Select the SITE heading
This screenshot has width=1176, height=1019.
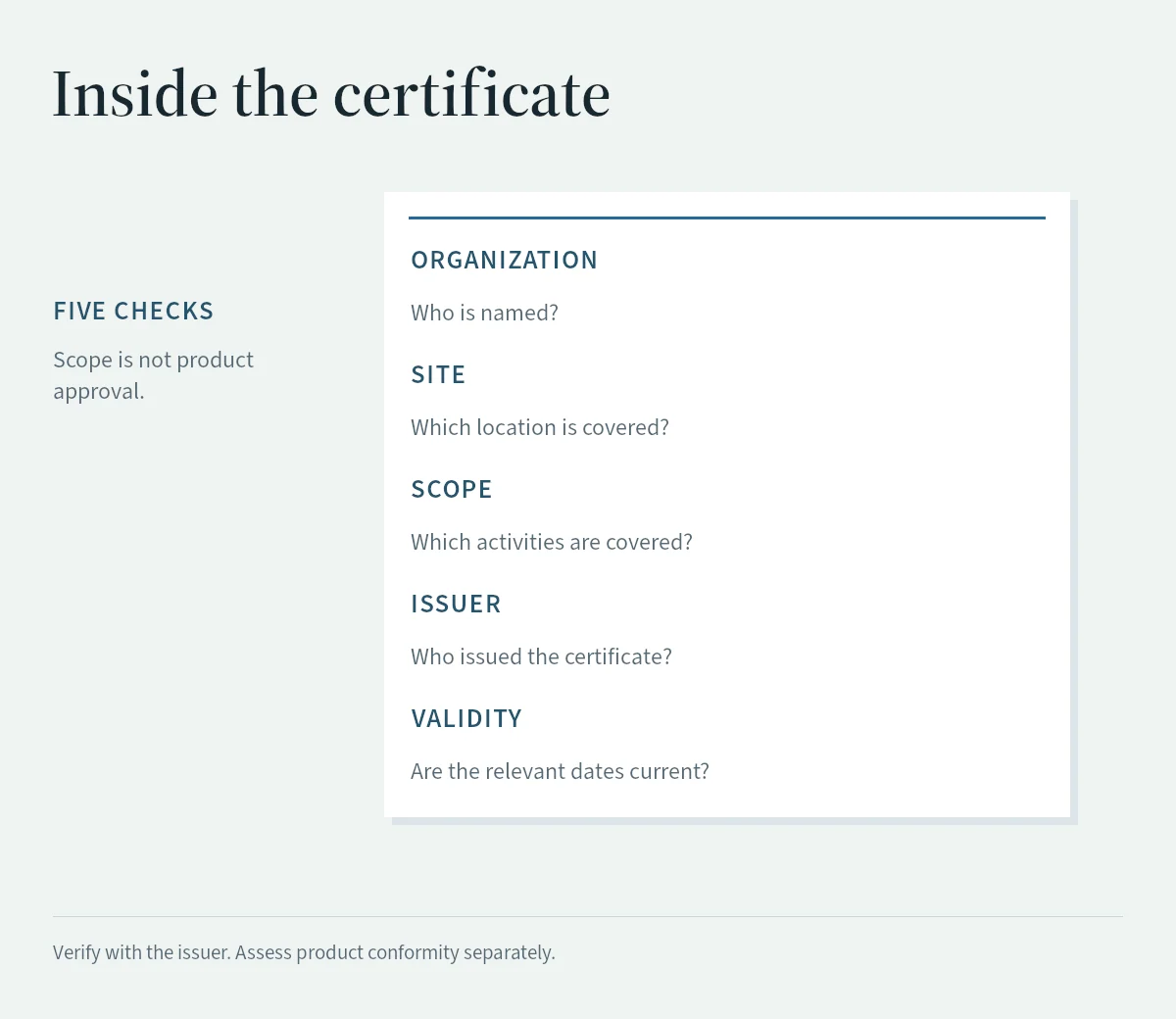438,374
